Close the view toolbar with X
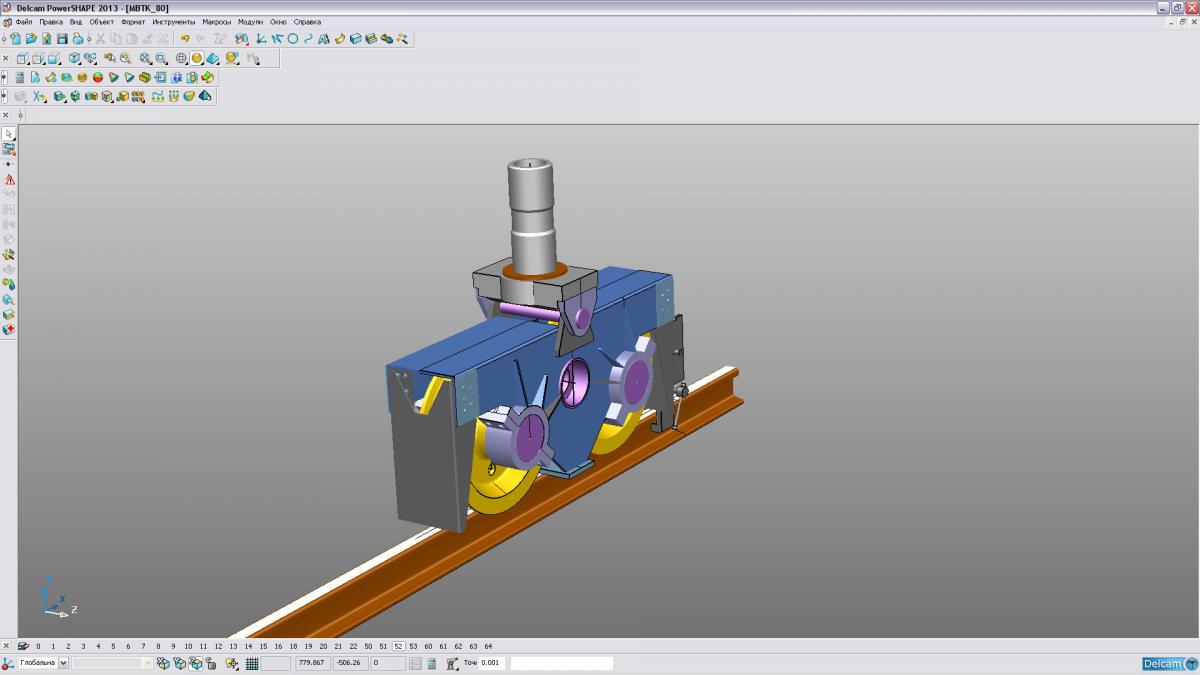 click(6, 59)
